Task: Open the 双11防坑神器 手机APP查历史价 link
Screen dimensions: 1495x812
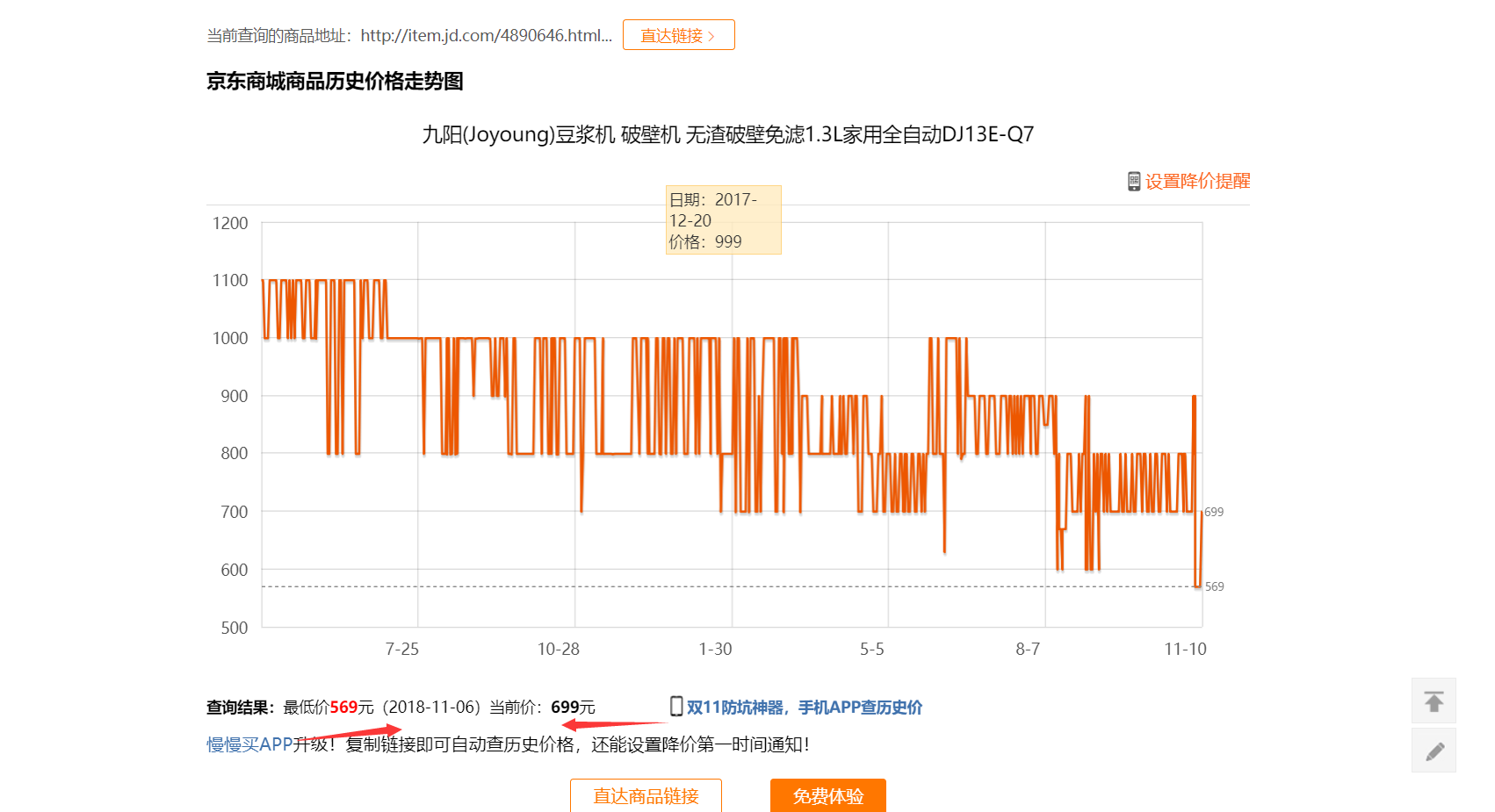Action: click(804, 708)
